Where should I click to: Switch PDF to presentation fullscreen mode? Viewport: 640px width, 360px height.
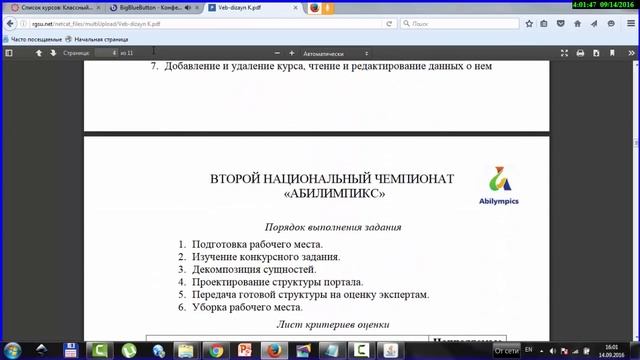(x=564, y=53)
